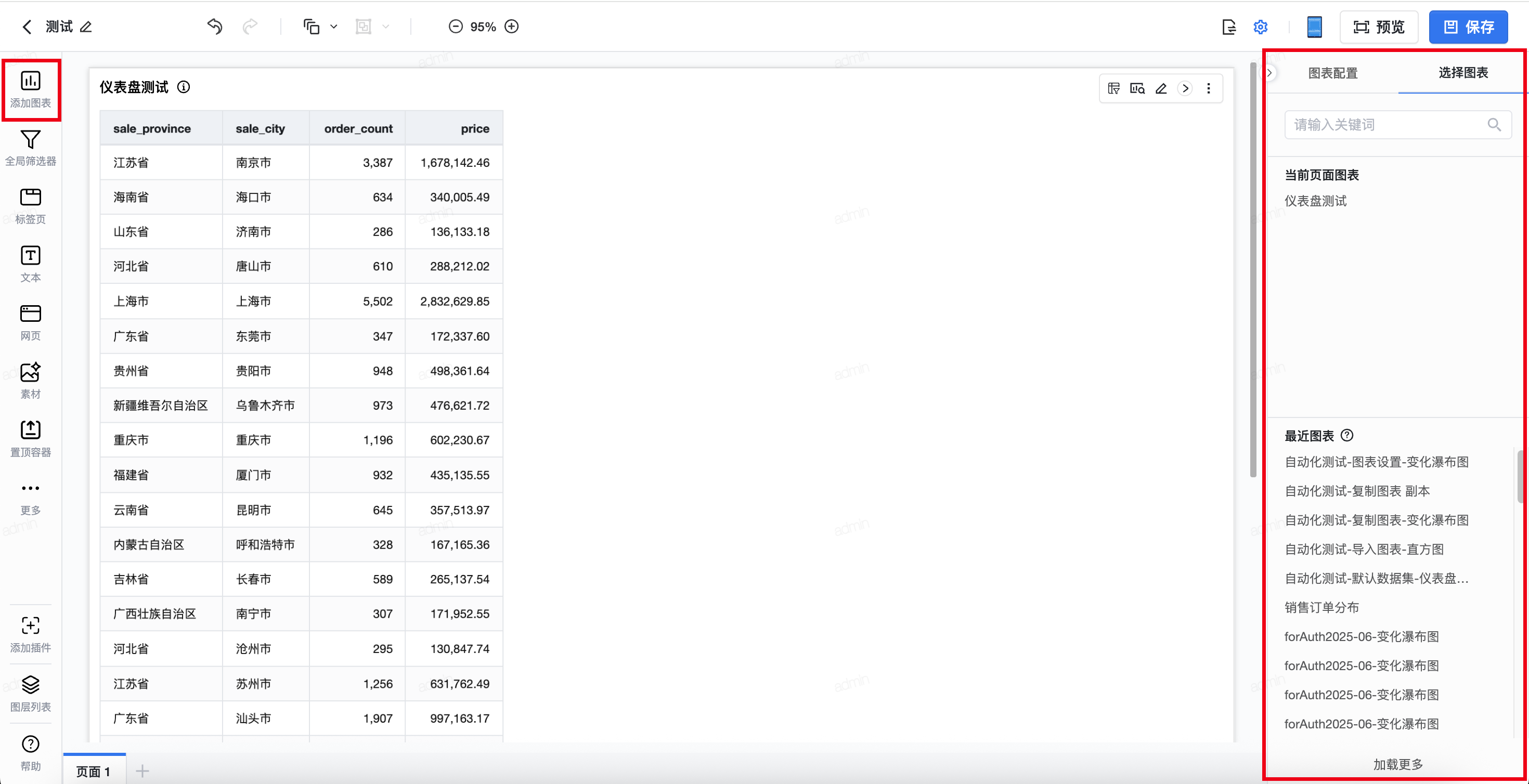Zoom in with the plus icon

point(512,27)
